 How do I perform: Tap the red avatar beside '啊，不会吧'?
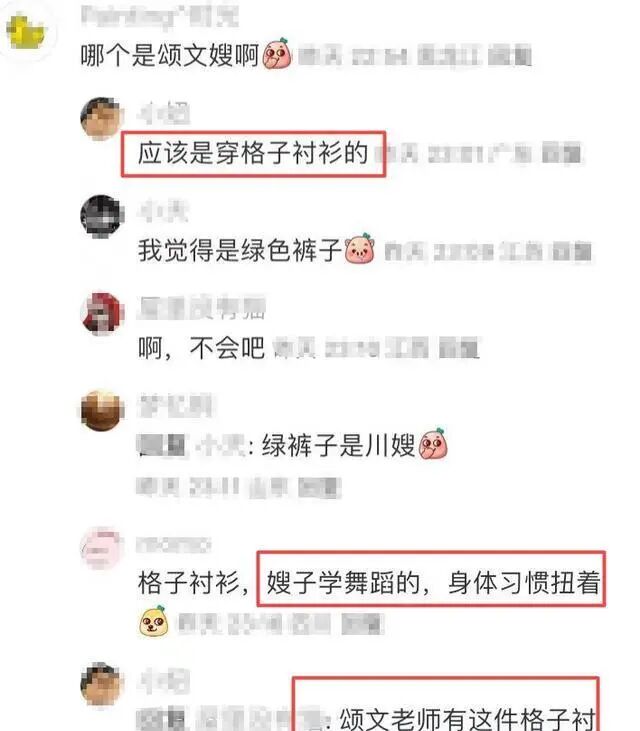point(102,314)
